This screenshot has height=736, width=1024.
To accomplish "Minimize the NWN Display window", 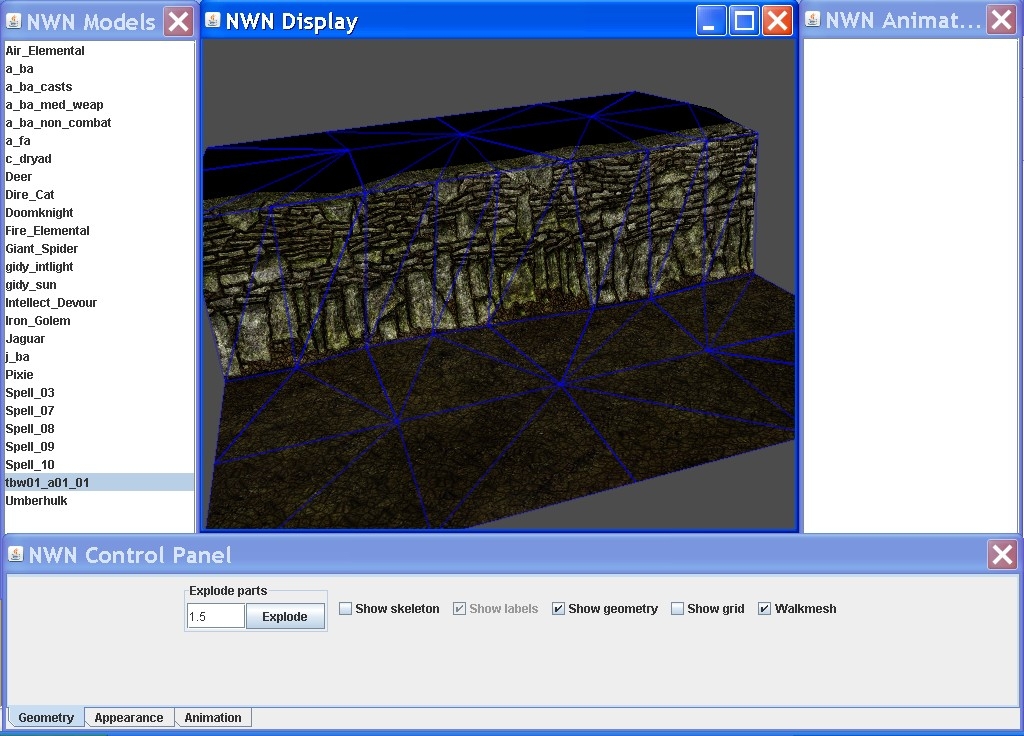I will coord(711,21).
